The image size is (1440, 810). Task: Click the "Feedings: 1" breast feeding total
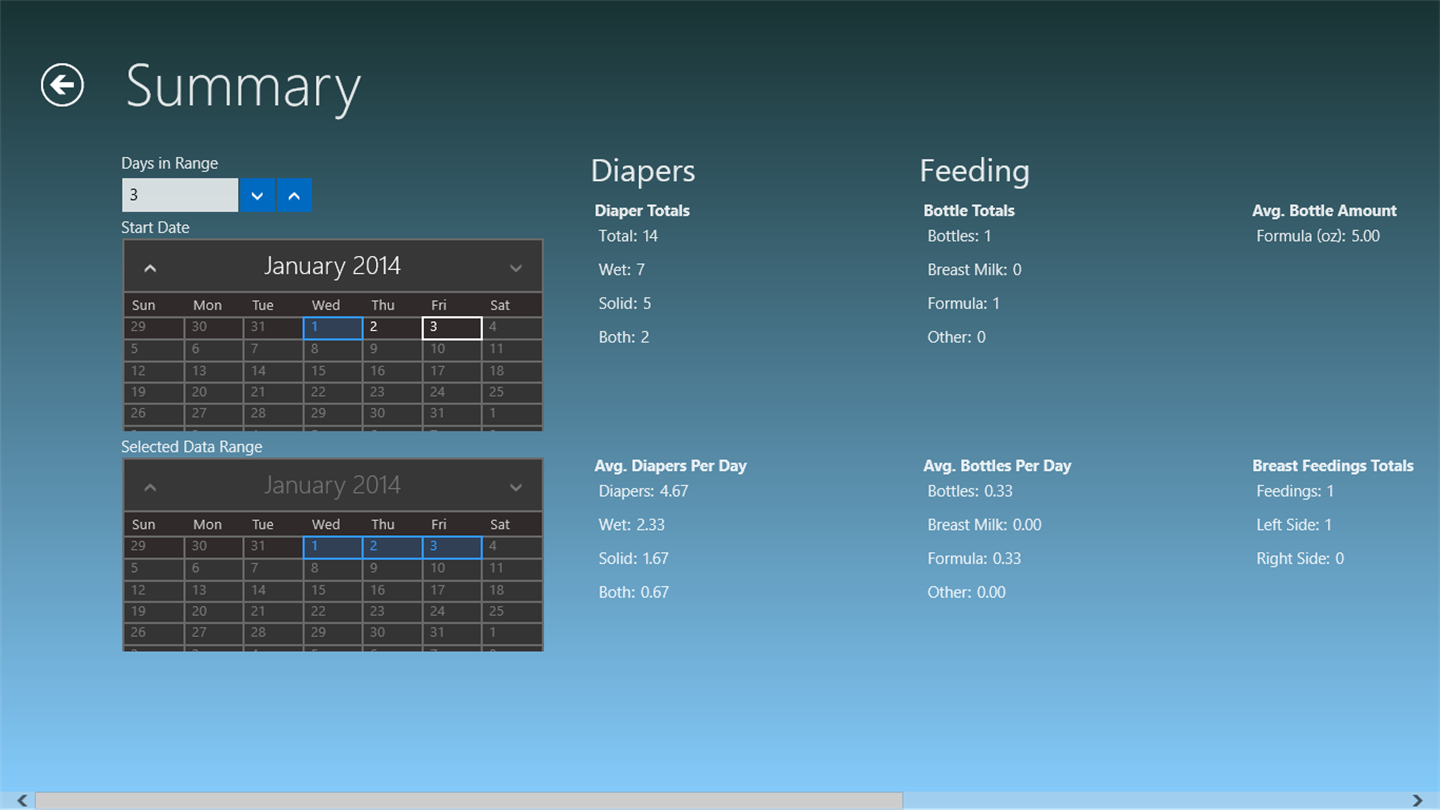click(1295, 491)
